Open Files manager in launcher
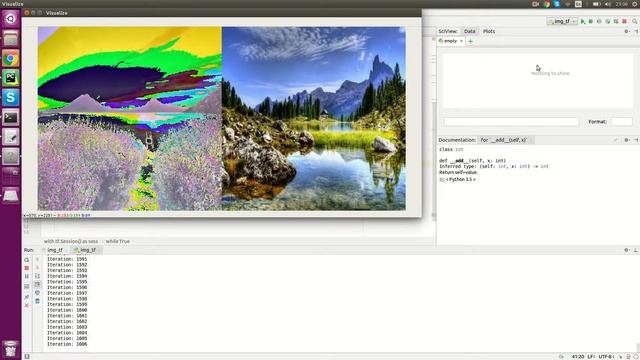The height and width of the screenshot is (360, 640). click(x=11, y=38)
